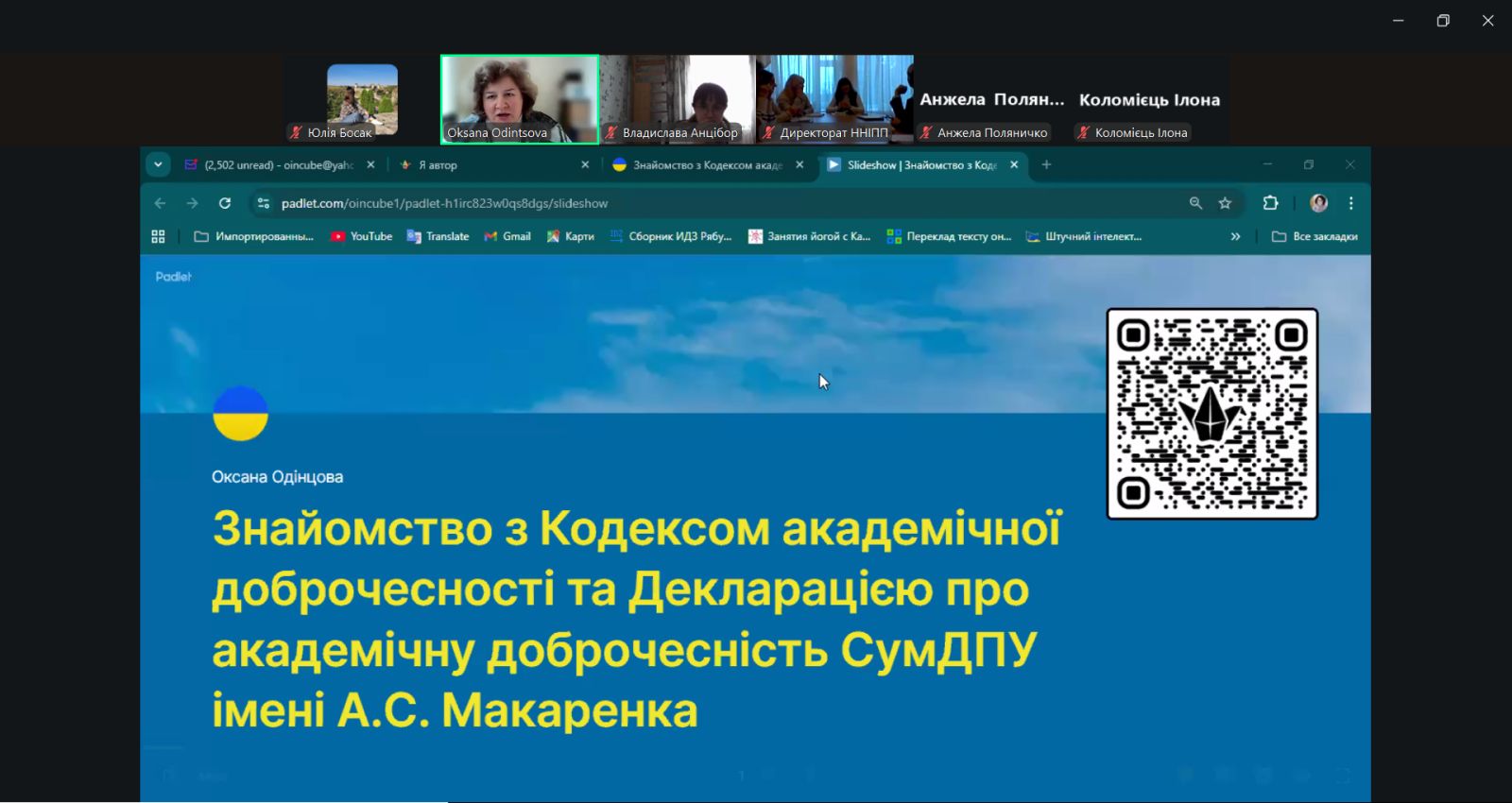The width and height of the screenshot is (1512, 803).
Task: Expand the tab search dropdown arrow
Action: pos(158,164)
